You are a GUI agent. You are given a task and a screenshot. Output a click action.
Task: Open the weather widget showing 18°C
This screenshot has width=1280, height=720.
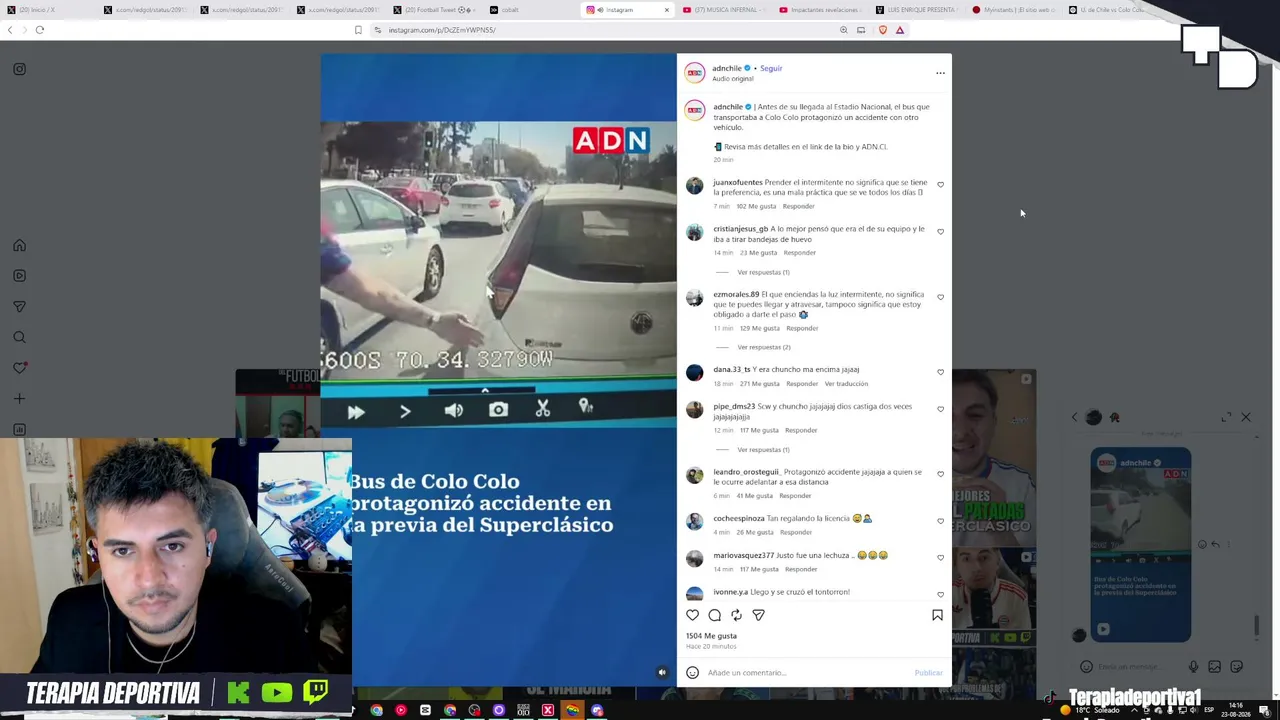pos(1092,710)
